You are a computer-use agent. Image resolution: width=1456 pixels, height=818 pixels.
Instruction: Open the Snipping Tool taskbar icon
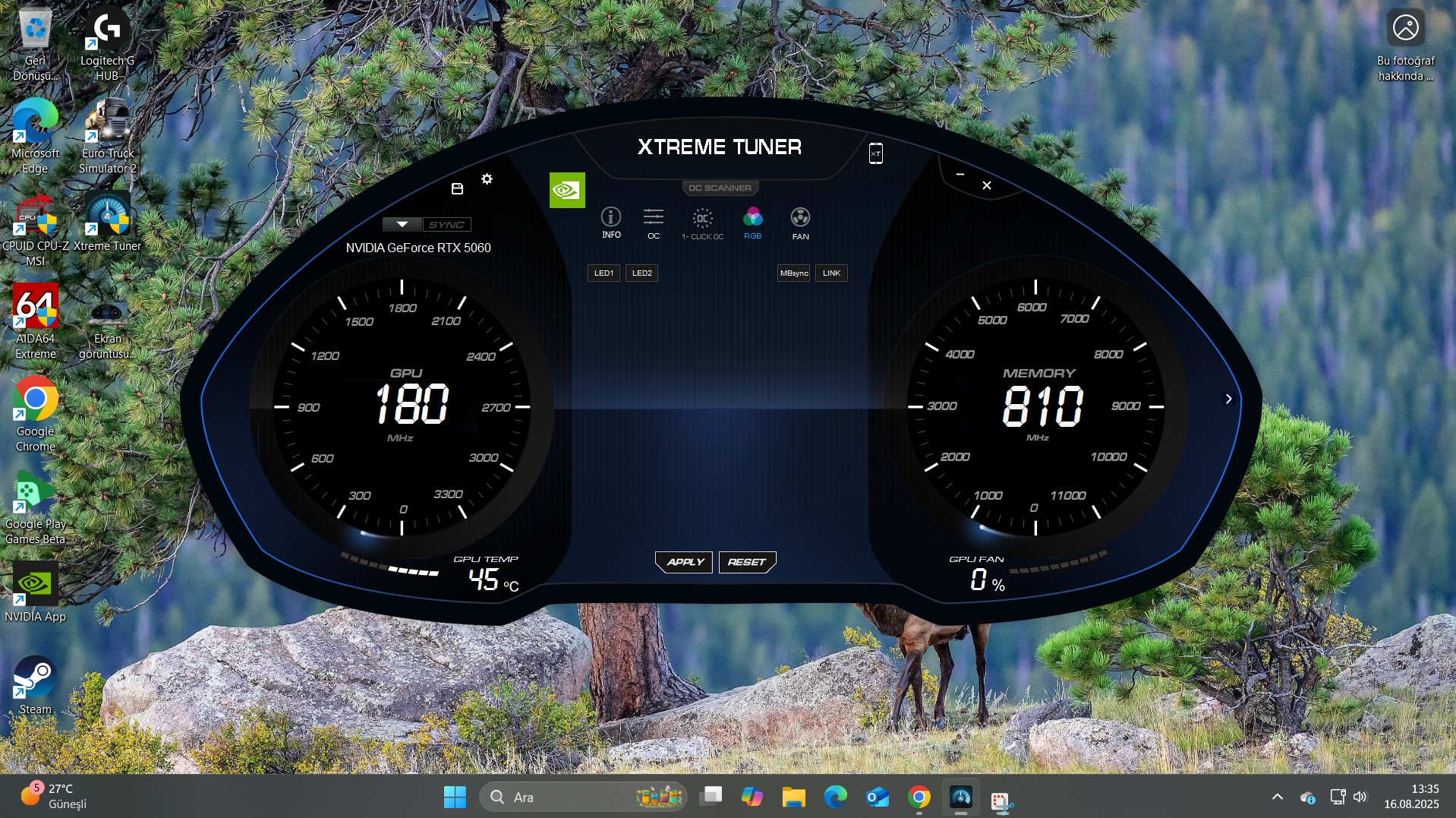[x=1002, y=801]
